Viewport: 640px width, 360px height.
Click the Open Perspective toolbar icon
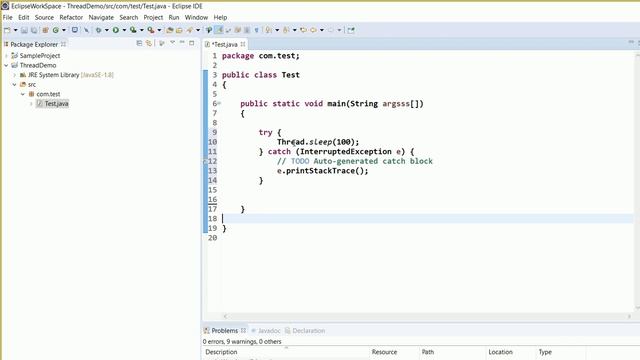(x=351, y=30)
